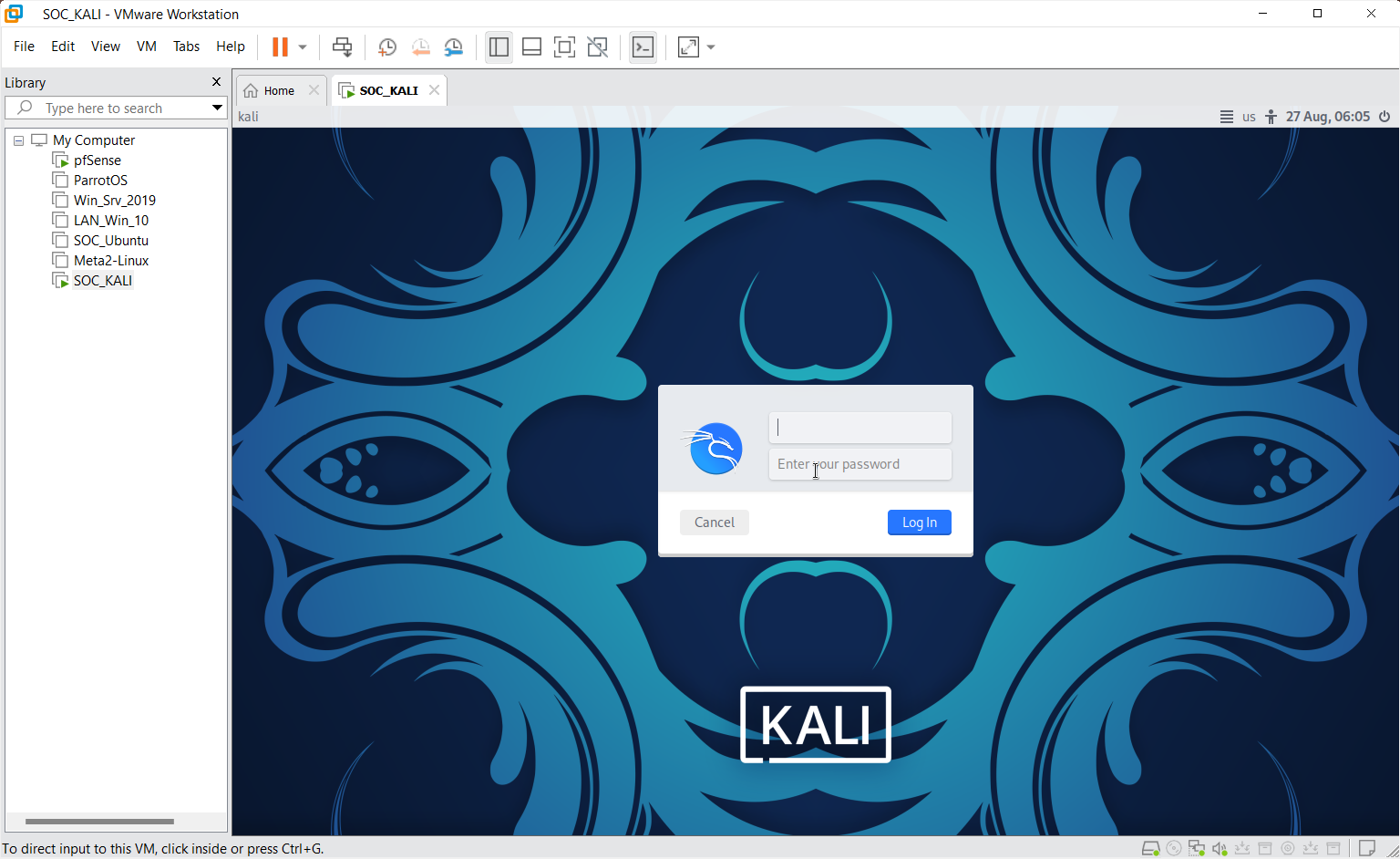Open the Tabs menu
This screenshot has width=1400, height=859.
(x=186, y=47)
